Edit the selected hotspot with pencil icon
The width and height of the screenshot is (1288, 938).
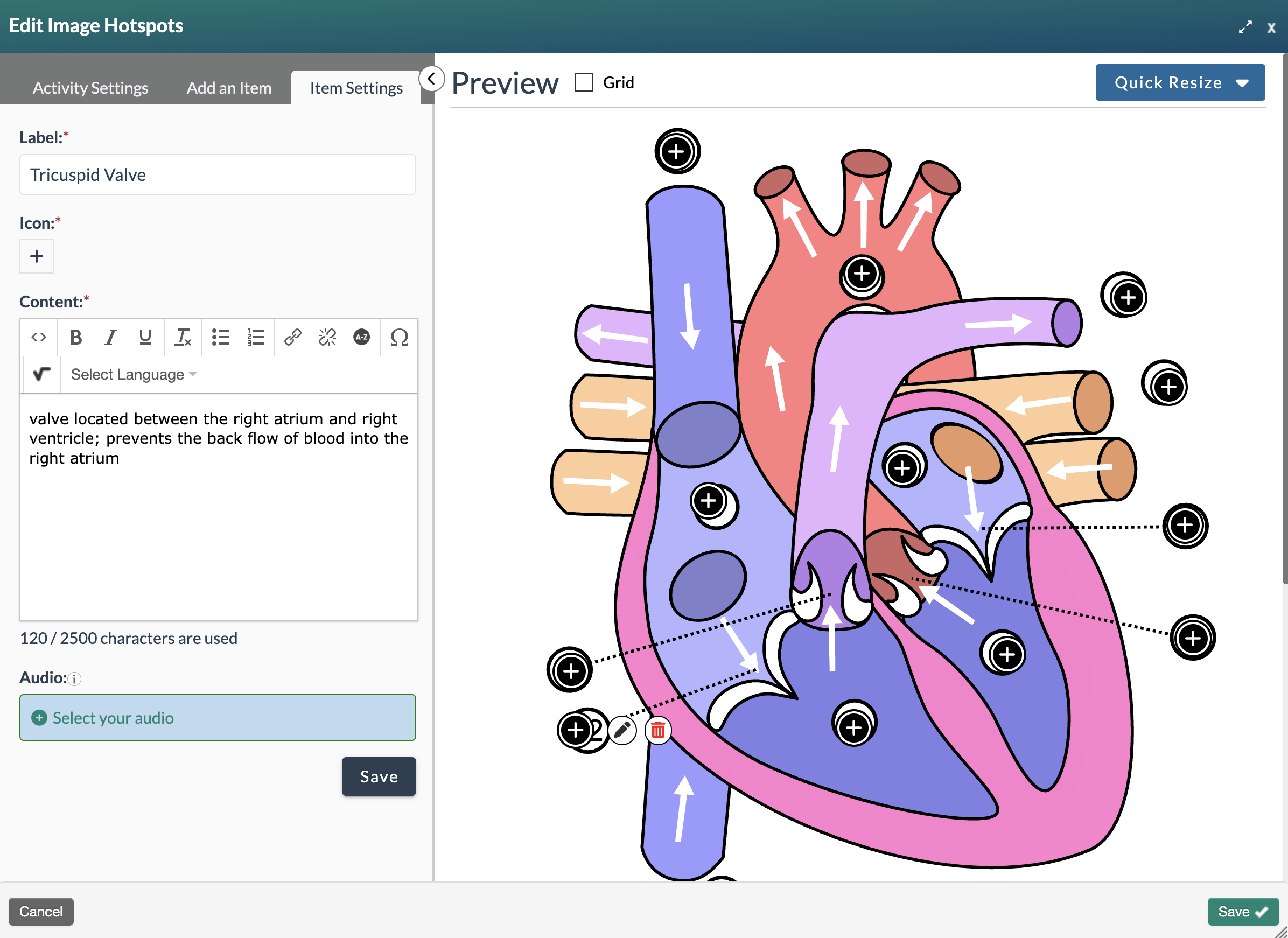point(622,730)
